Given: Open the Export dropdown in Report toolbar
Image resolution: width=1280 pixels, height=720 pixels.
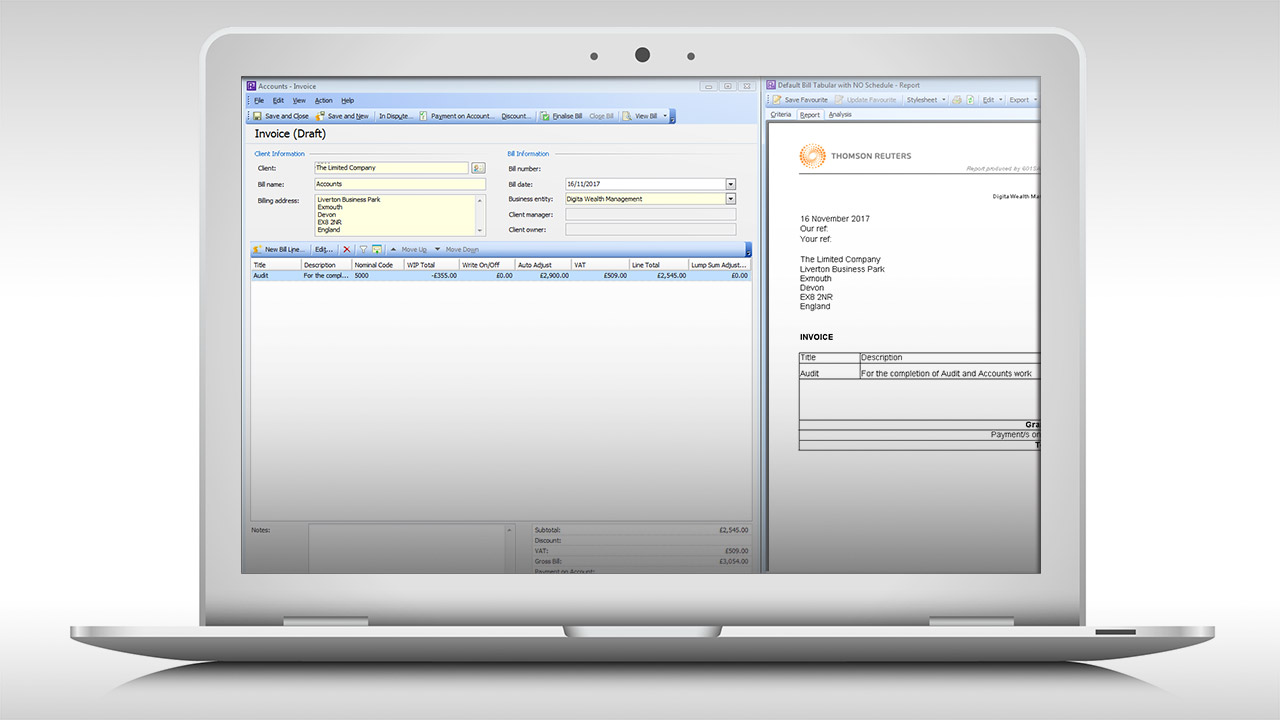Looking at the screenshot, I should pos(1023,100).
